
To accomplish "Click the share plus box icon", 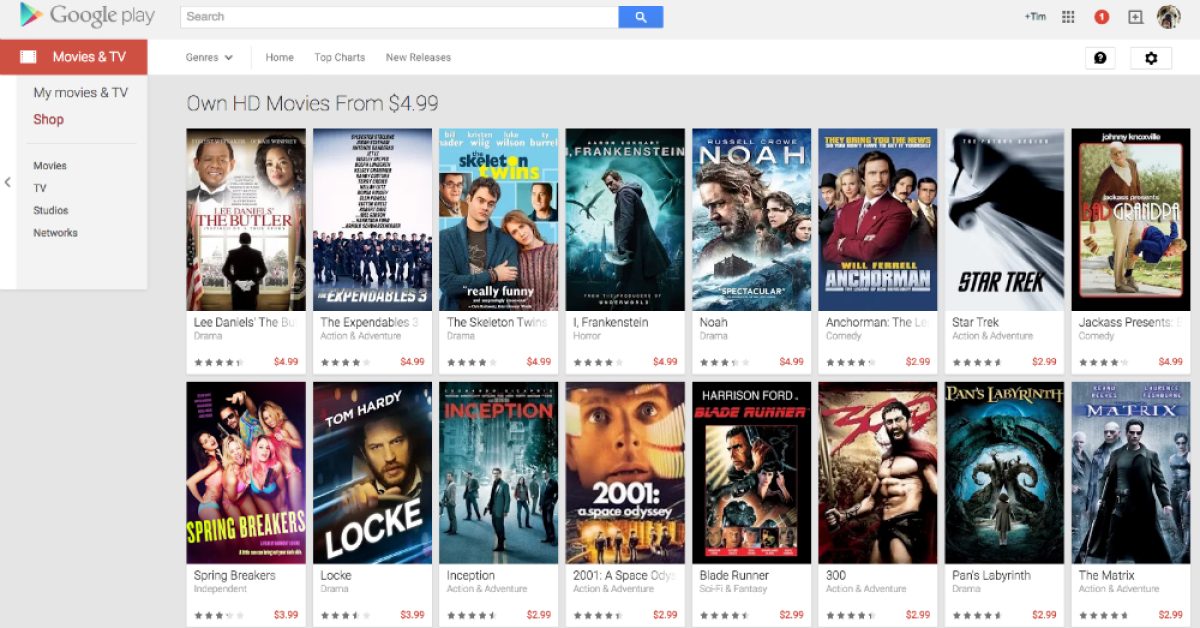I will 1135,17.
